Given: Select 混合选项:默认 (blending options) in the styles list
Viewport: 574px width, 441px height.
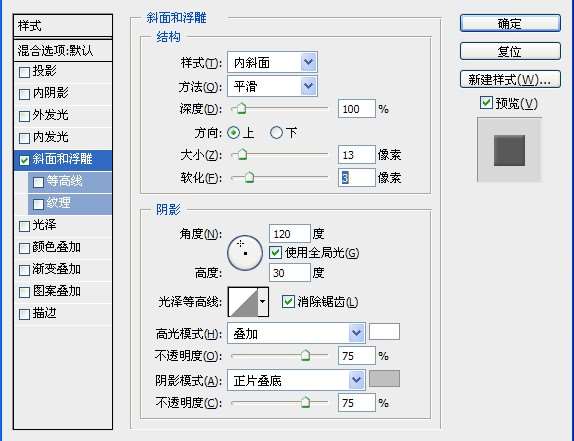Looking at the screenshot, I should [x=63, y=51].
